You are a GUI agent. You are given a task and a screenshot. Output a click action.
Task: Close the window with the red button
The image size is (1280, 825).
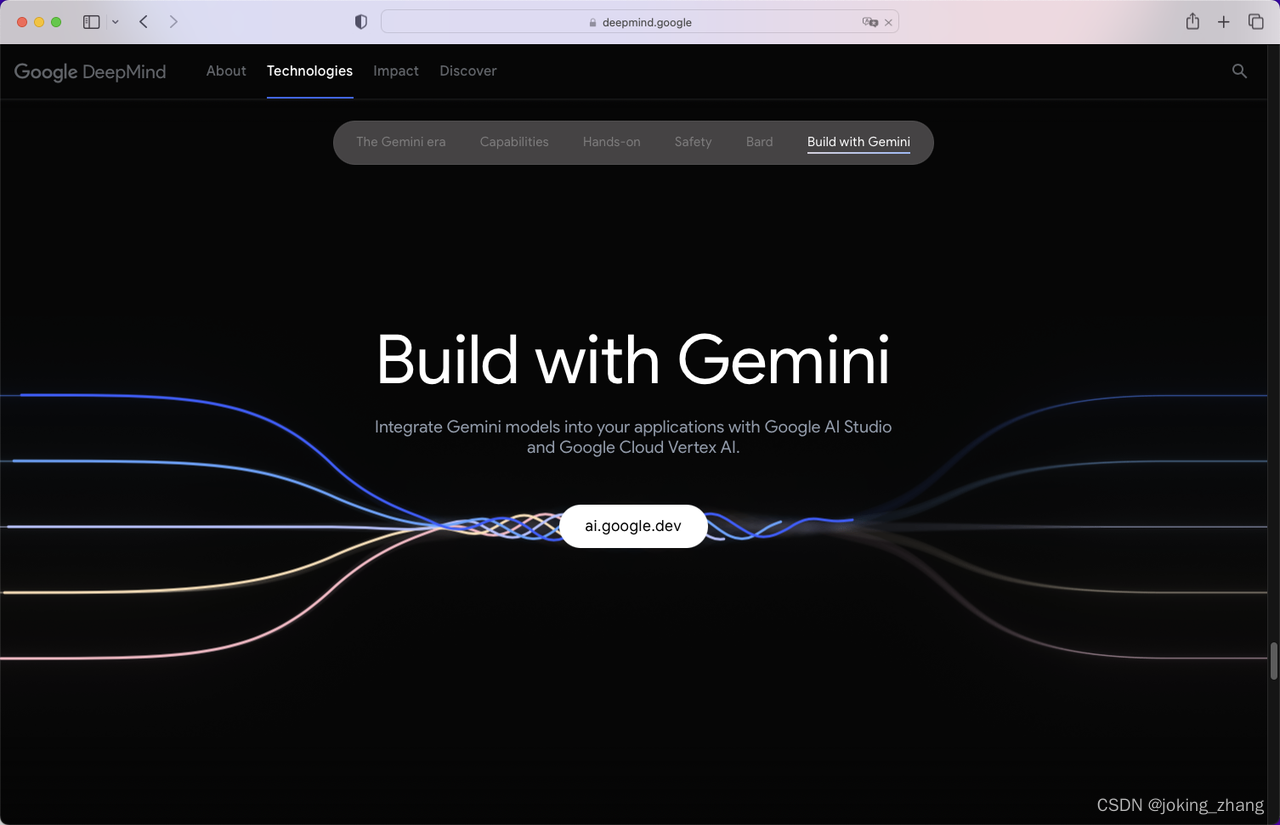pyautogui.click(x=23, y=22)
